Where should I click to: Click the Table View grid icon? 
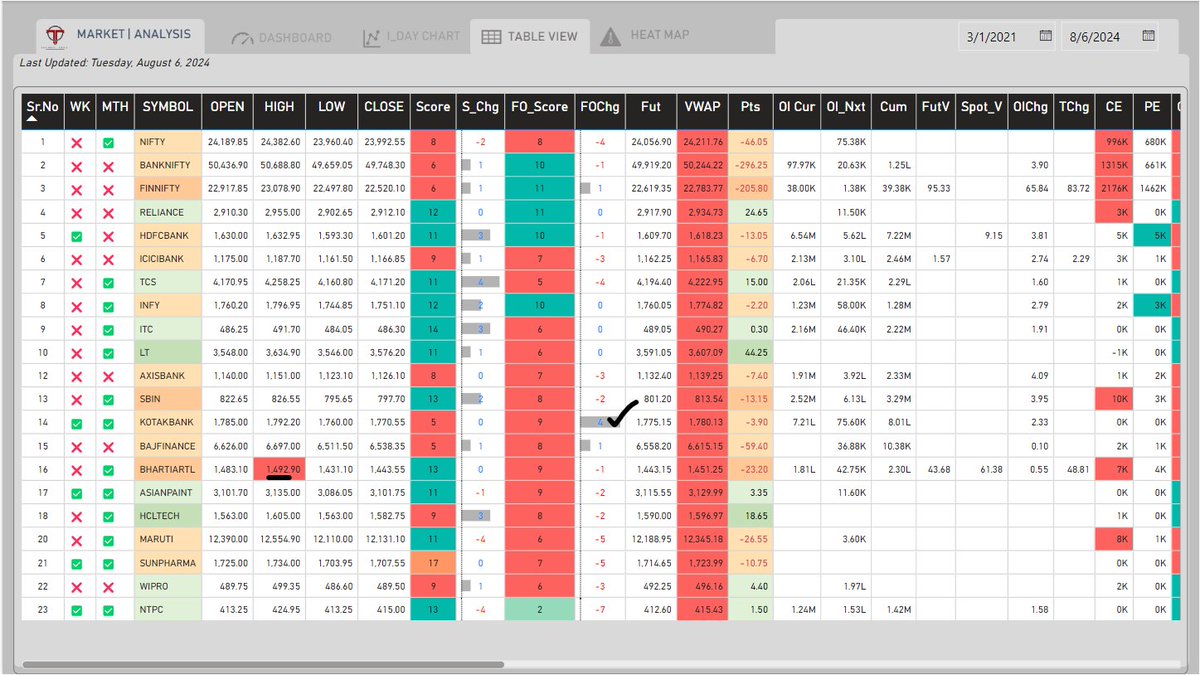tap(491, 37)
